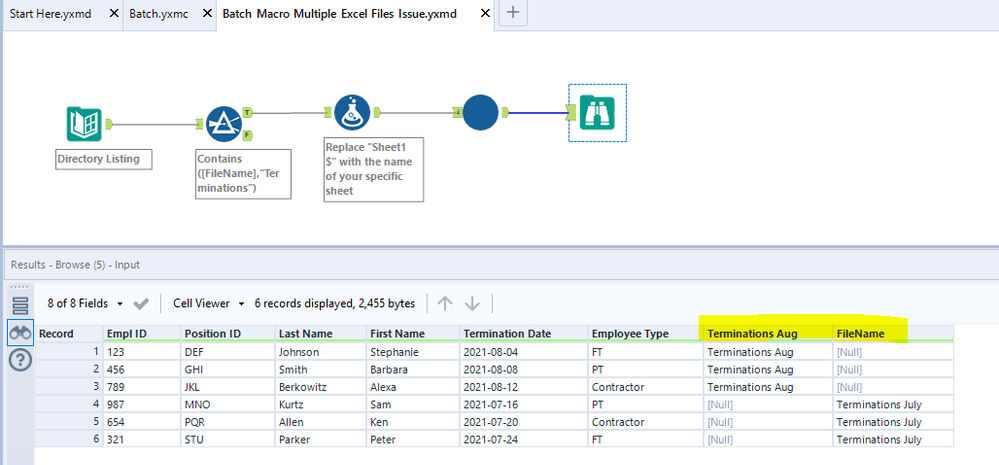Select the Position ID cell GHI
Image resolution: width=999 pixels, height=465 pixels.
[x=228, y=369]
